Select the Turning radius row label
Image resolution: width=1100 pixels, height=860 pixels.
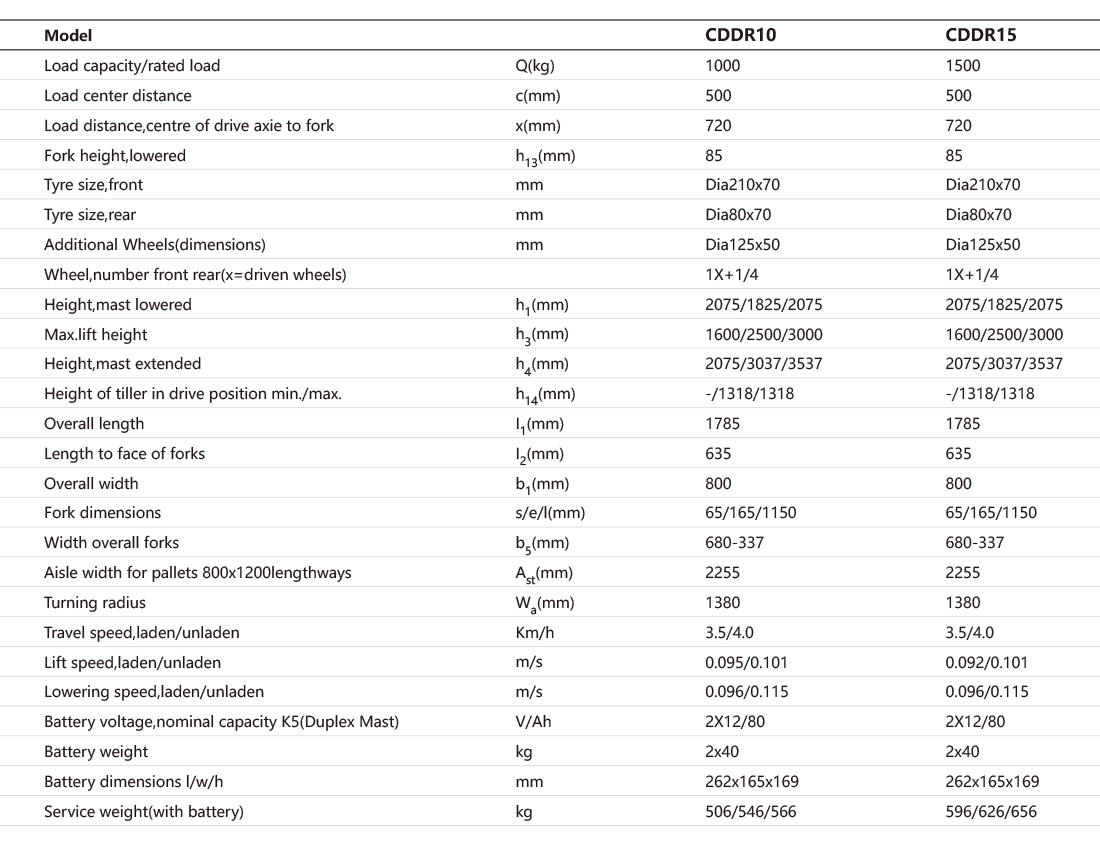point(95,603)
